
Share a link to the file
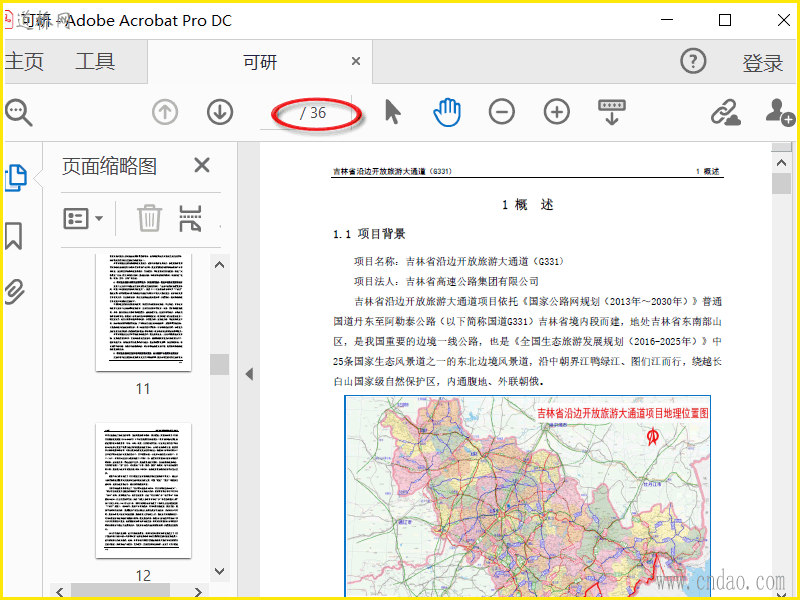point(725,112)
